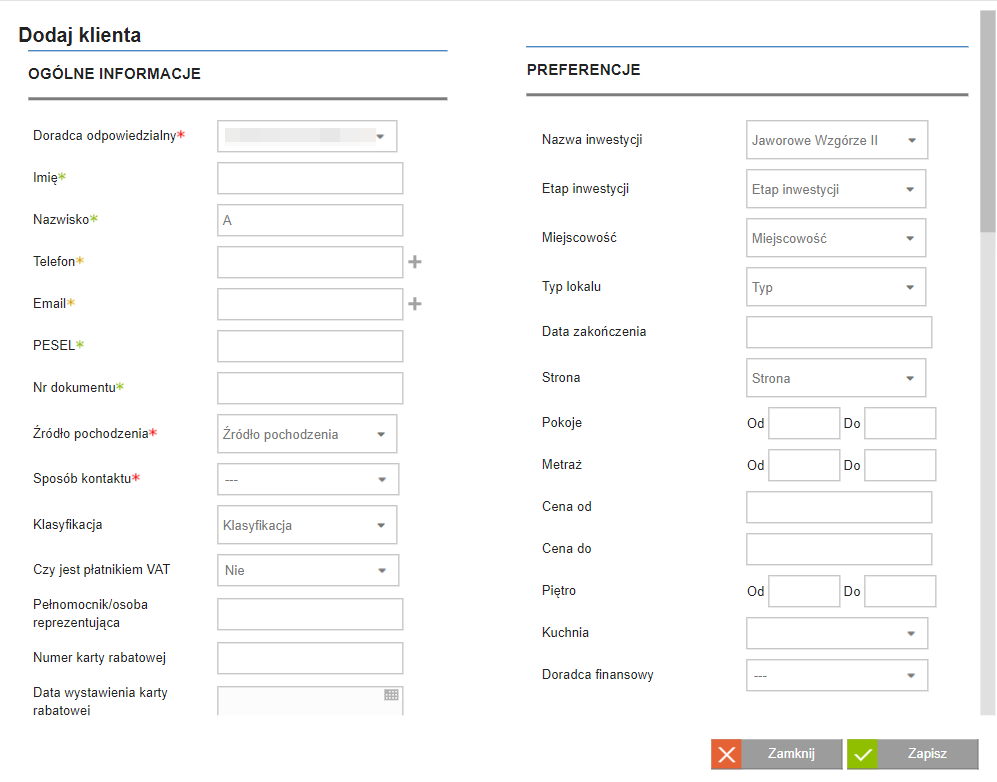This screenshot has height=782, width=997.
Task: Click the Data wystawienia karty rabatowej field
Action: click(310, 701)
